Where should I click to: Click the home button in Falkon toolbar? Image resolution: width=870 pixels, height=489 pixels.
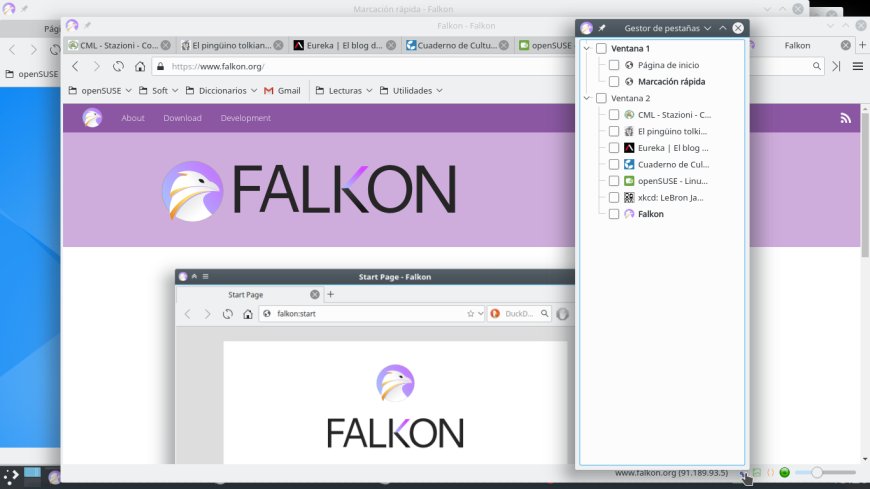(x=140, y=67)
